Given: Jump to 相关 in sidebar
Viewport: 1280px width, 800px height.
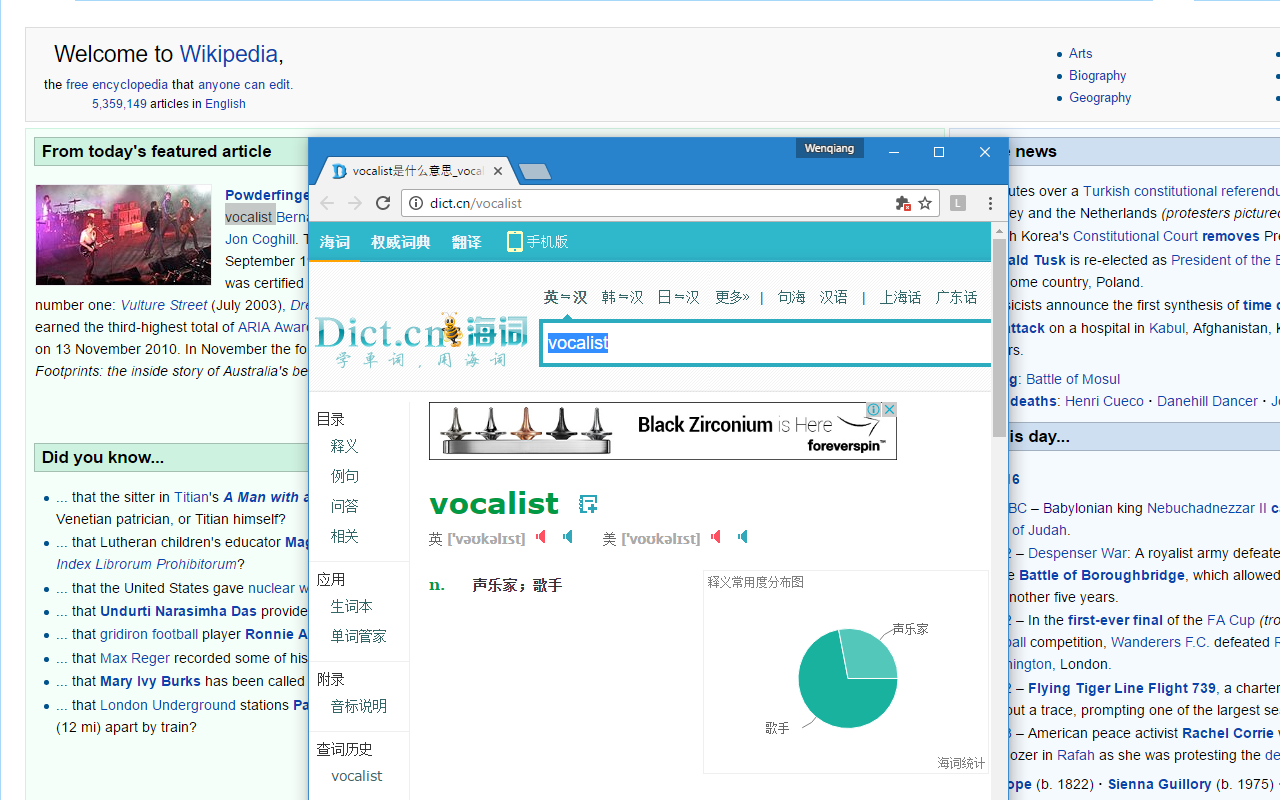Looking at the screenshot, I should pyautogui.click(x=345, y=536).
